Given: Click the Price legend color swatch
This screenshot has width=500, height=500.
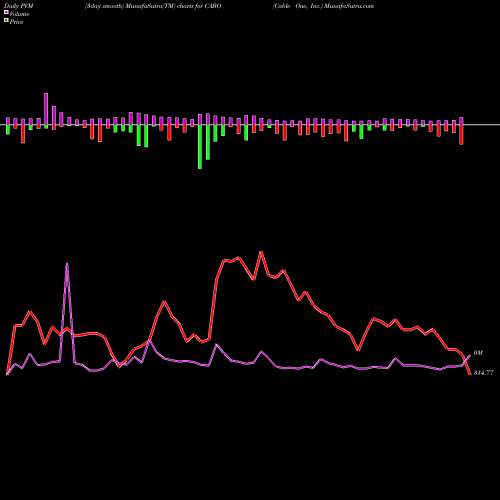Looking at the screenshot, I should coord(6,20).
